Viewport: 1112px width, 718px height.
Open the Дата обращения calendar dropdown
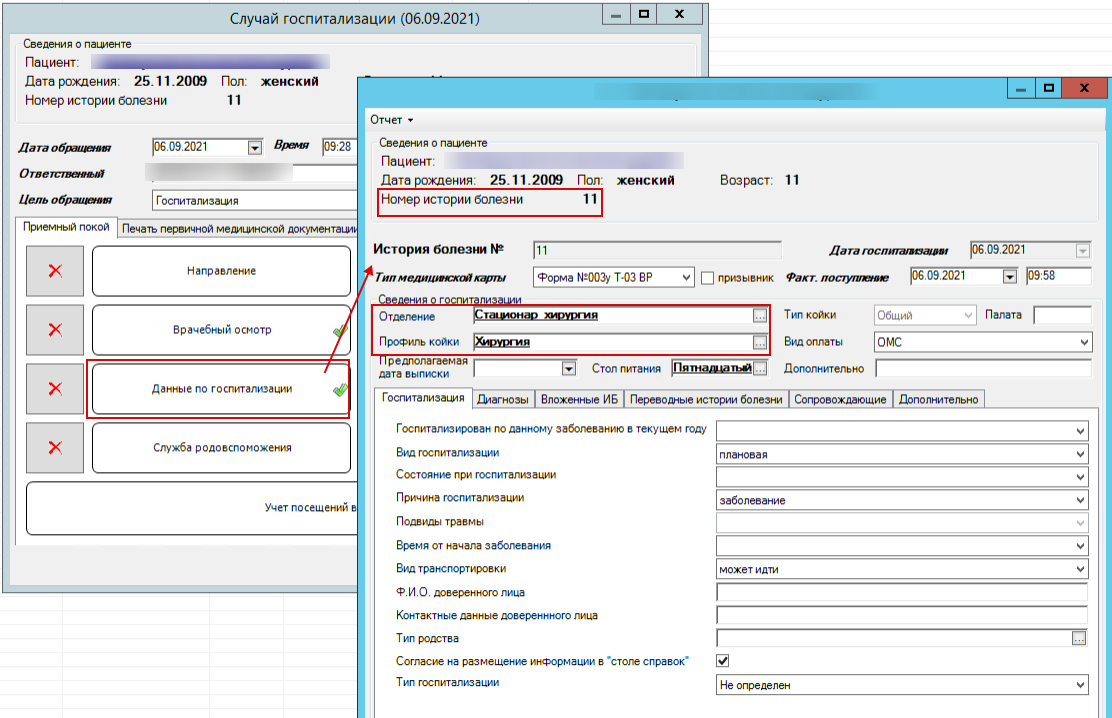(255, 148)
